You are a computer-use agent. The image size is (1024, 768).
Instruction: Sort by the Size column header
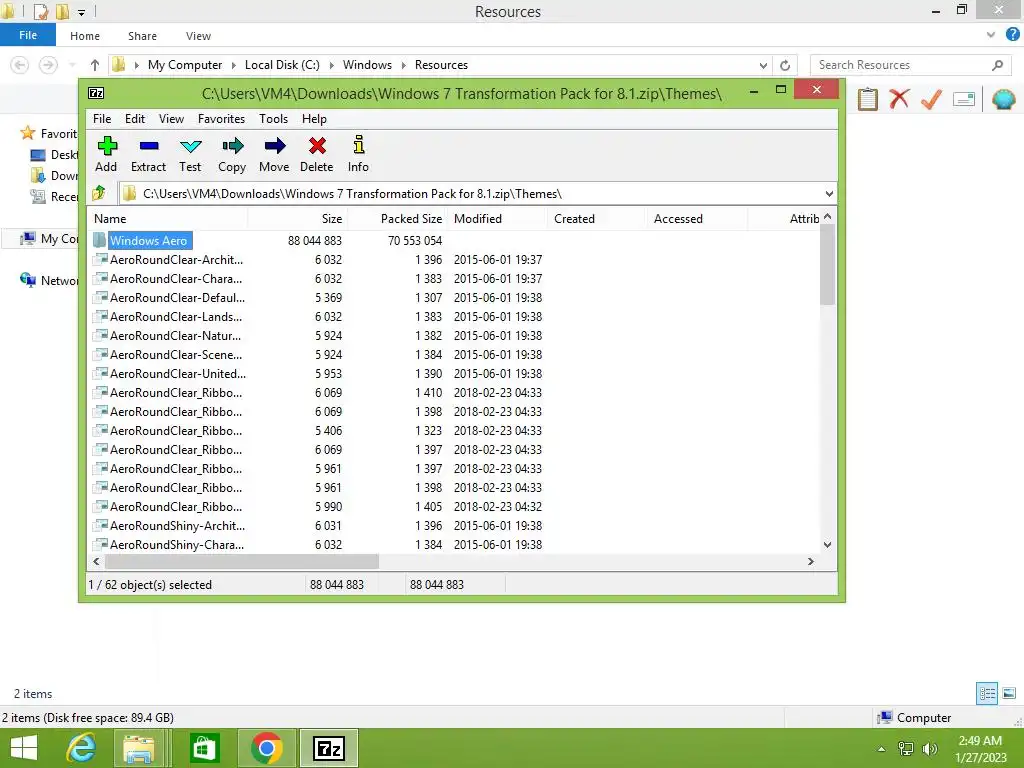point(298,219)
